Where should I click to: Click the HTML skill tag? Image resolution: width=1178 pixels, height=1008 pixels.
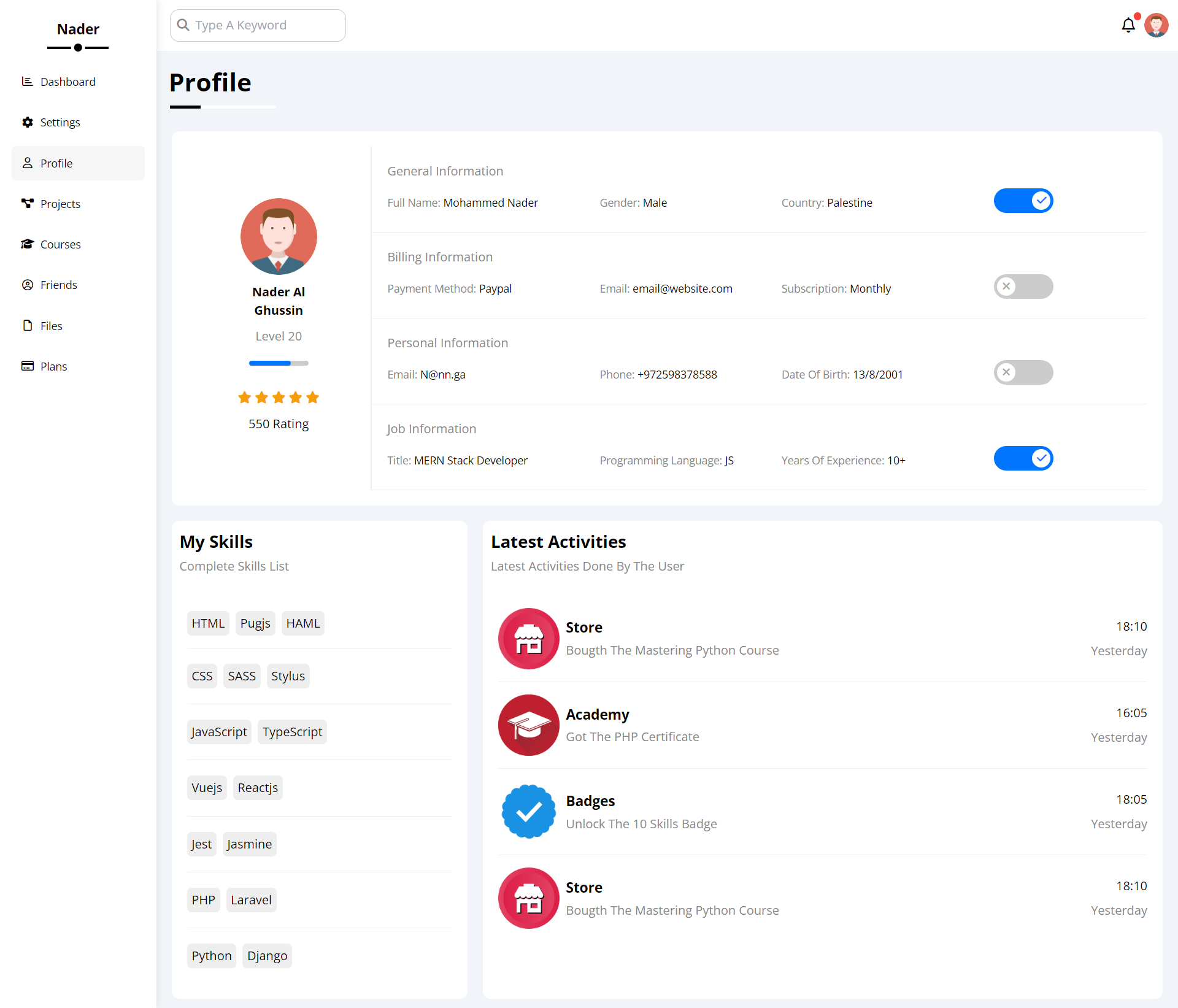coord(208,623)
